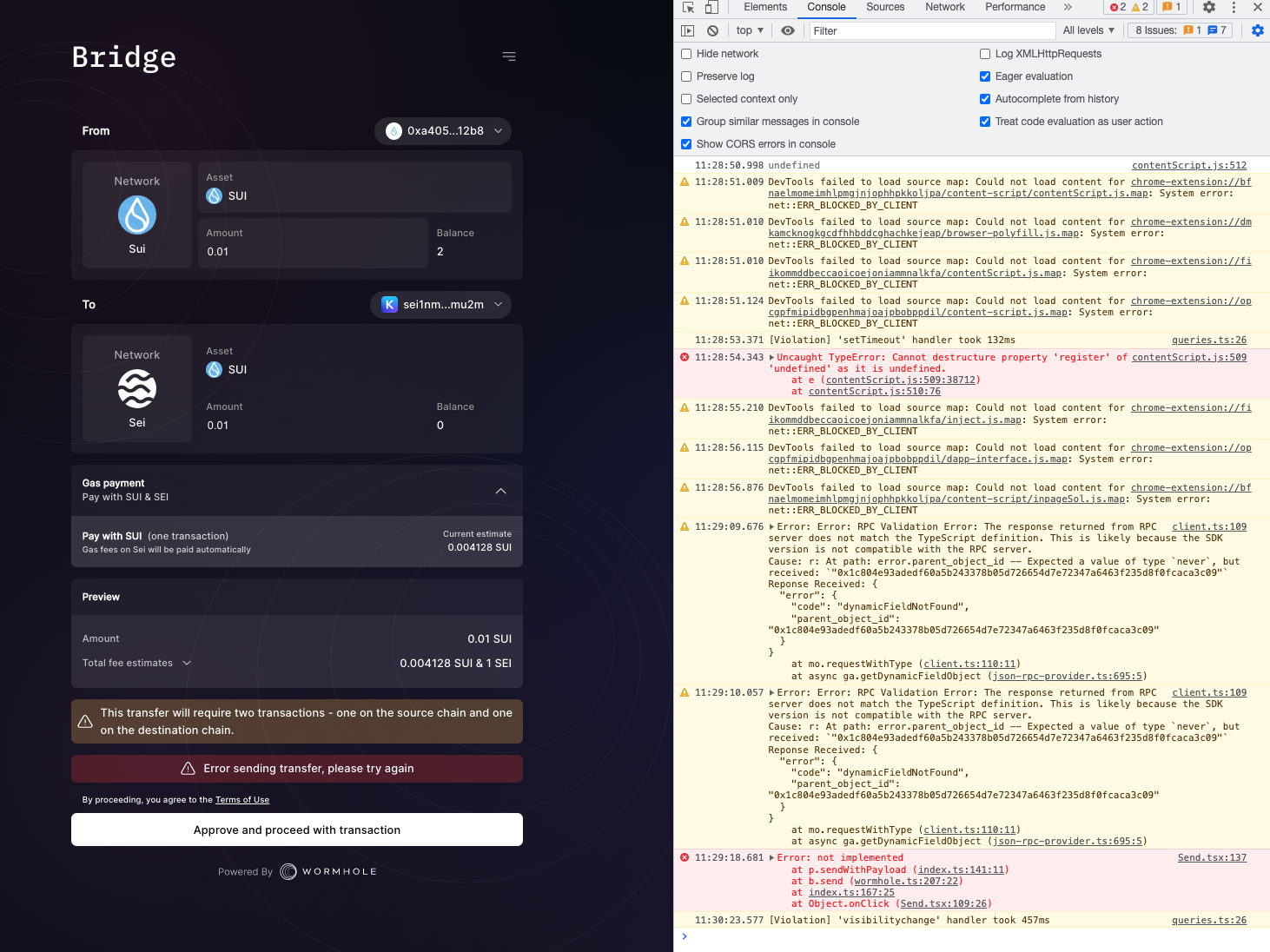This screenshot has height=952, width=1270.
Task: Clear the console with the ban icon
Action: [x=712, y=30]
